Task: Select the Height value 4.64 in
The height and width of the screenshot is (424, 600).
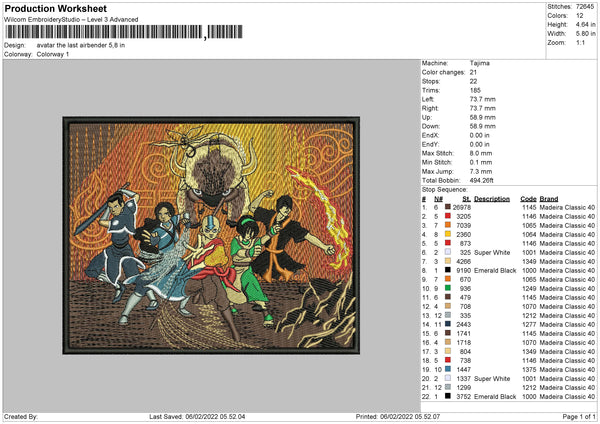Action: click(585, 24)
